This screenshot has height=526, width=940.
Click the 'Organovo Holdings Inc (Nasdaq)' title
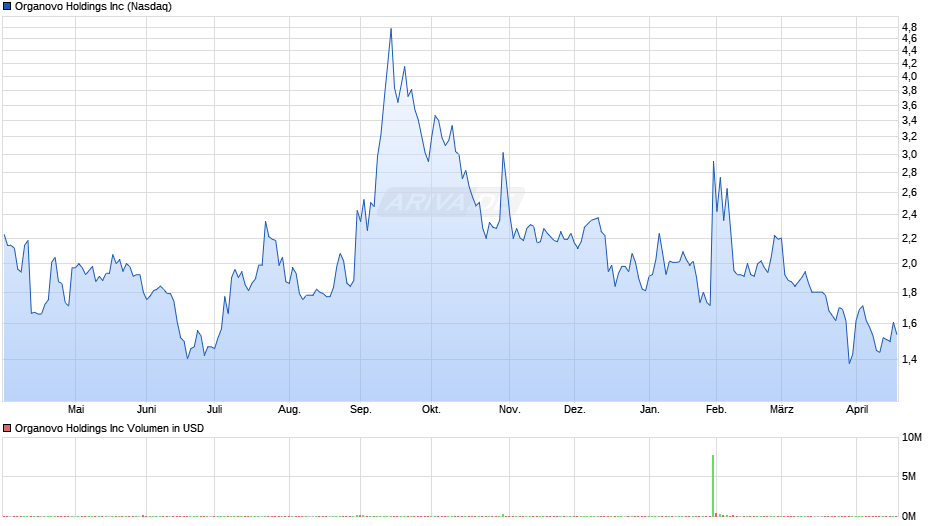[x=93, y=7]
